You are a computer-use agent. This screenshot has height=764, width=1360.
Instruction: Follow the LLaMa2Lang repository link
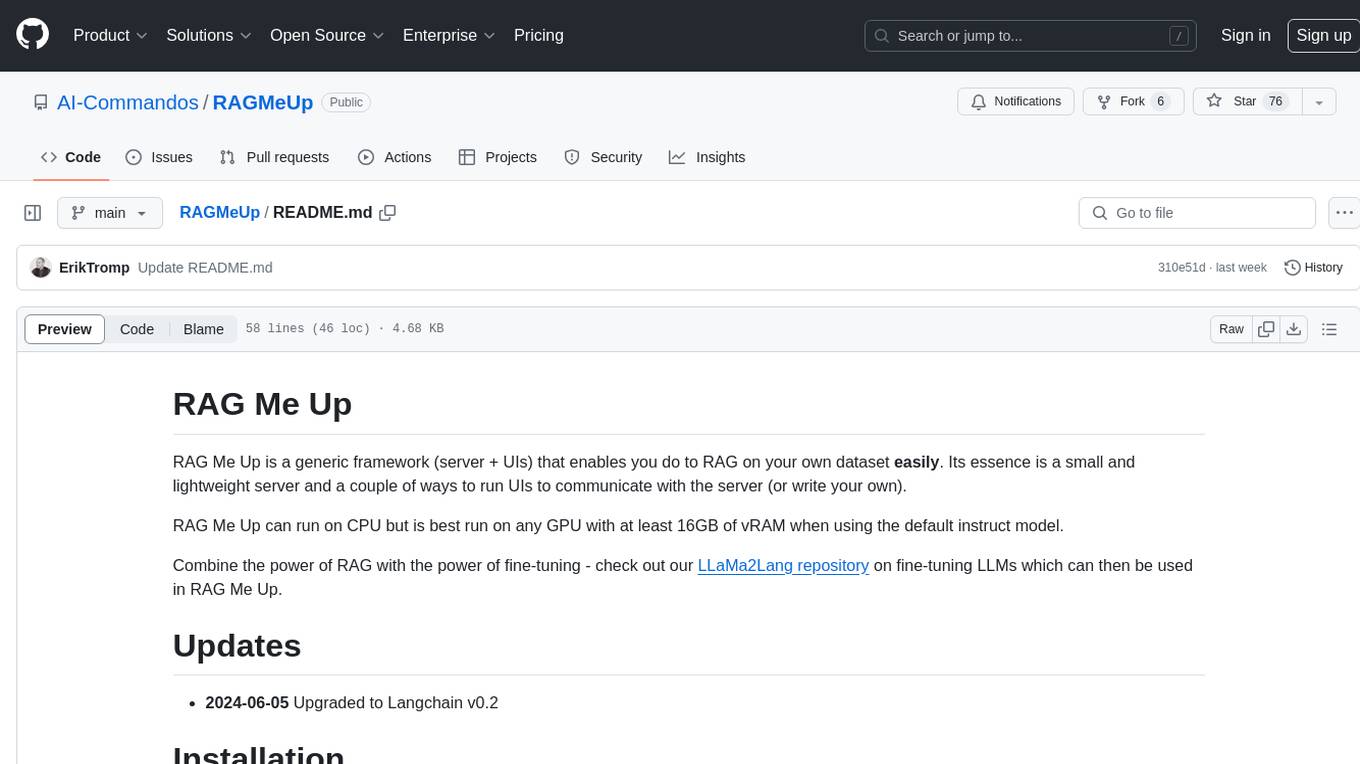click(783, 565)
